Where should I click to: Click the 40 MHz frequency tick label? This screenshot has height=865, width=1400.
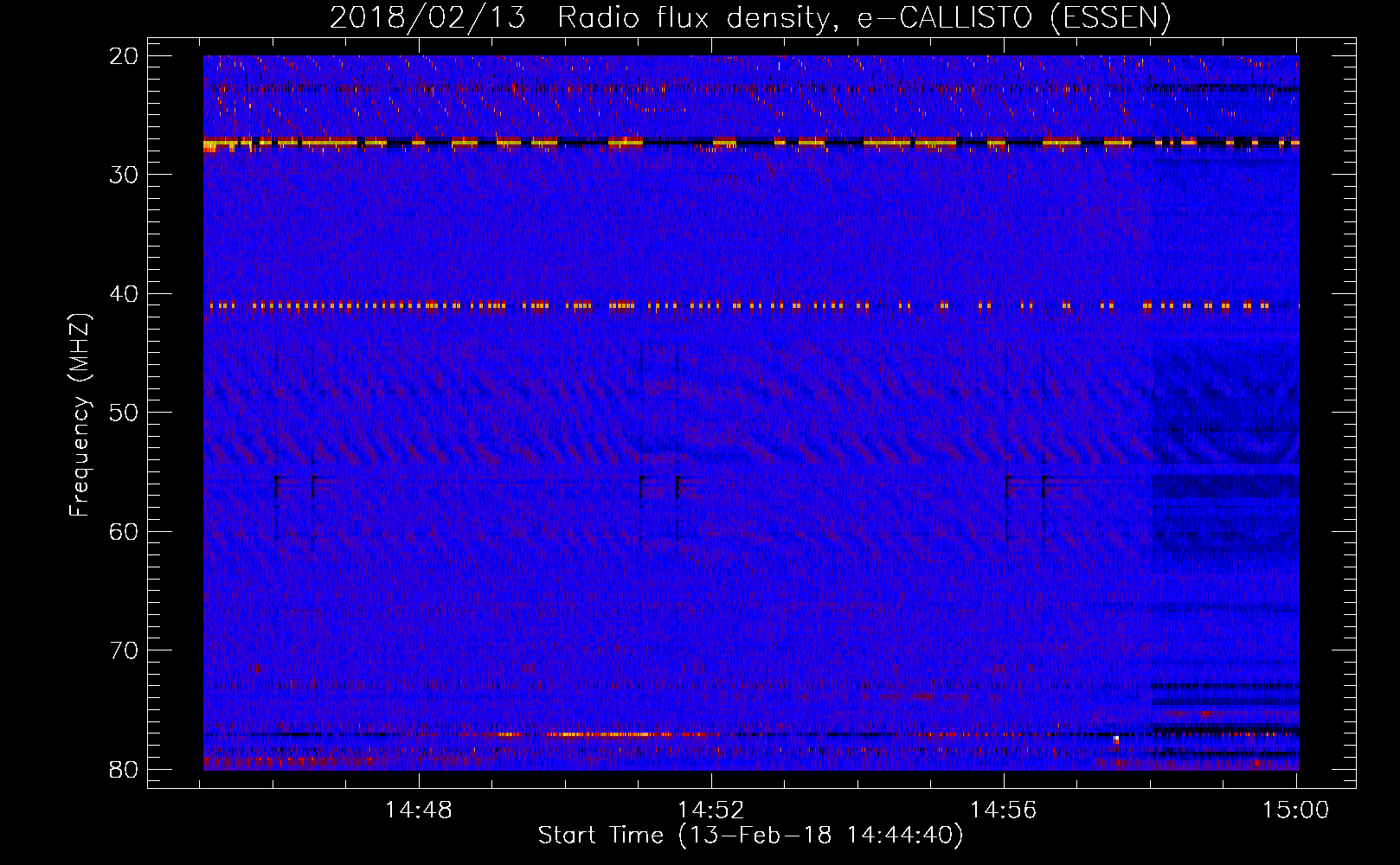point(125,294)
